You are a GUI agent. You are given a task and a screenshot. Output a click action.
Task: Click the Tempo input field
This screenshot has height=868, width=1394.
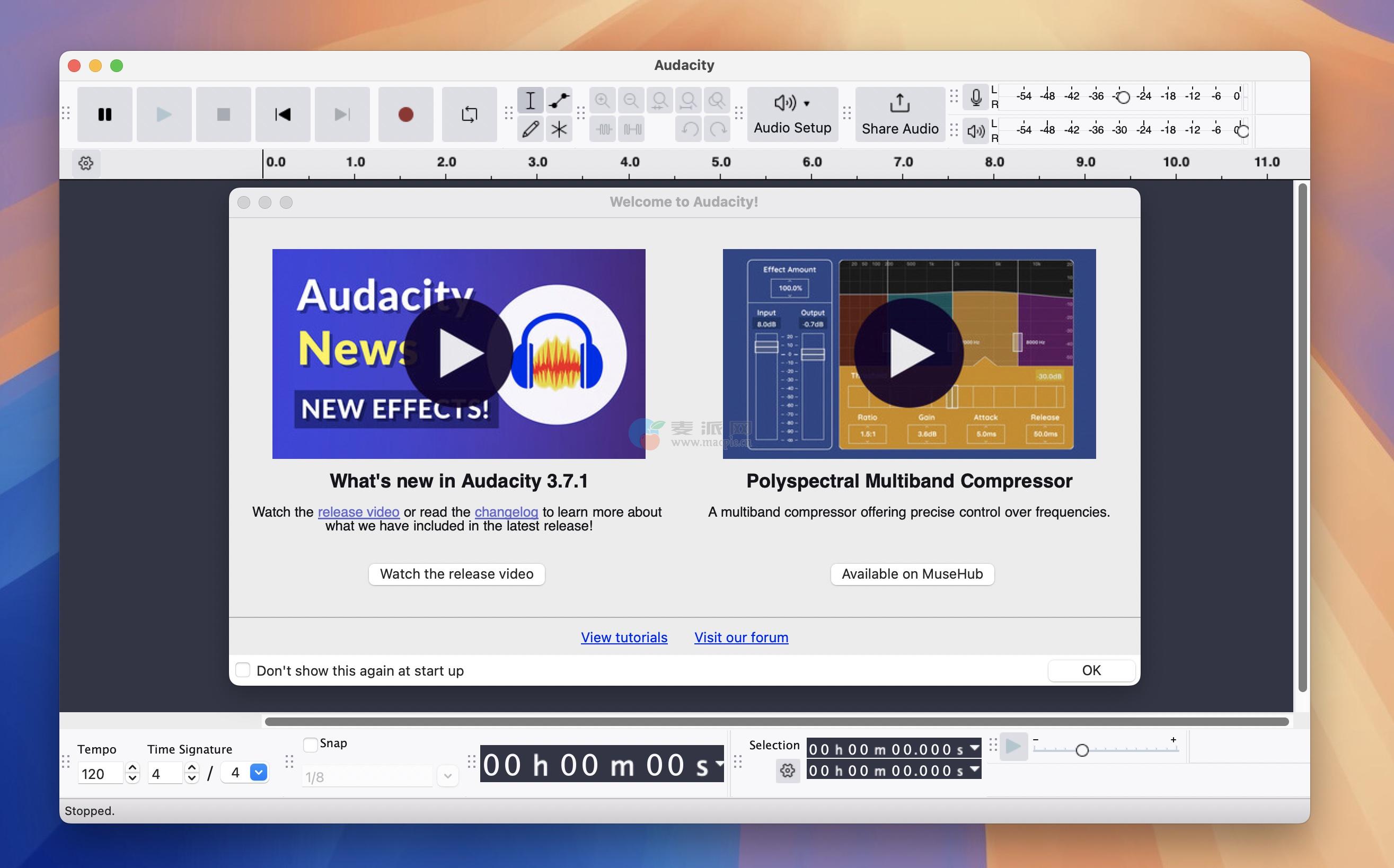coord(101,773)
